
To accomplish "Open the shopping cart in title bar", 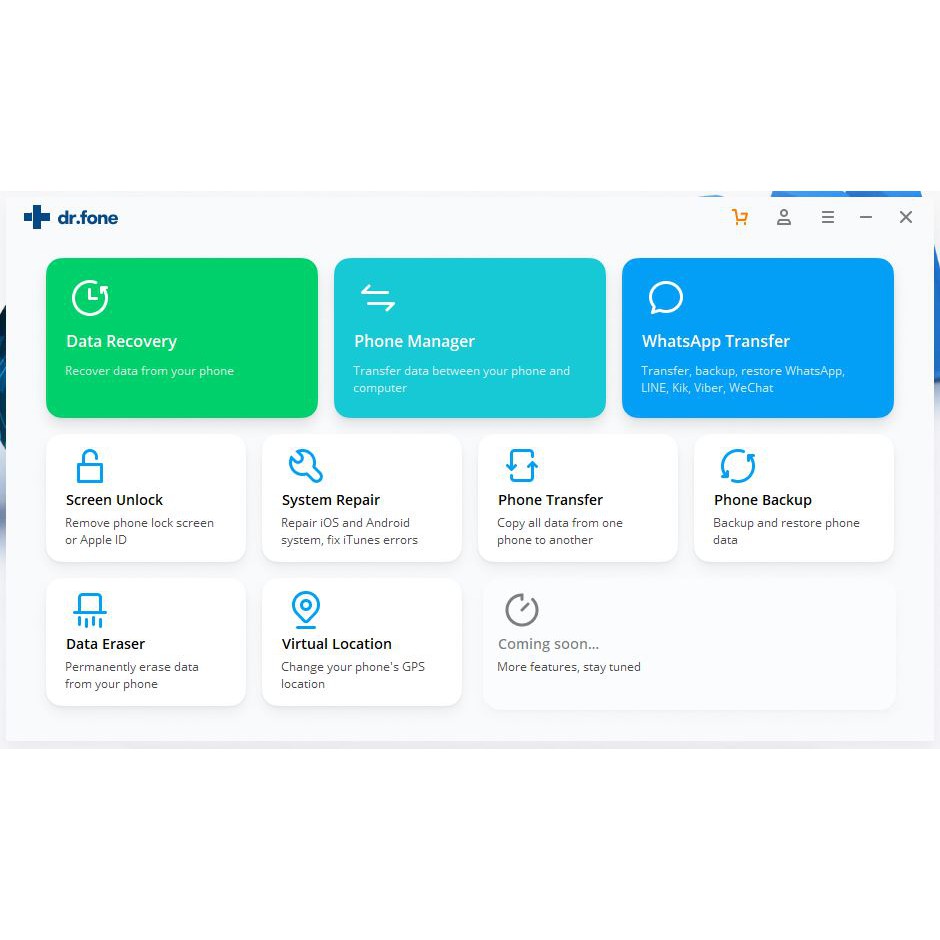I will coord(740,217).
